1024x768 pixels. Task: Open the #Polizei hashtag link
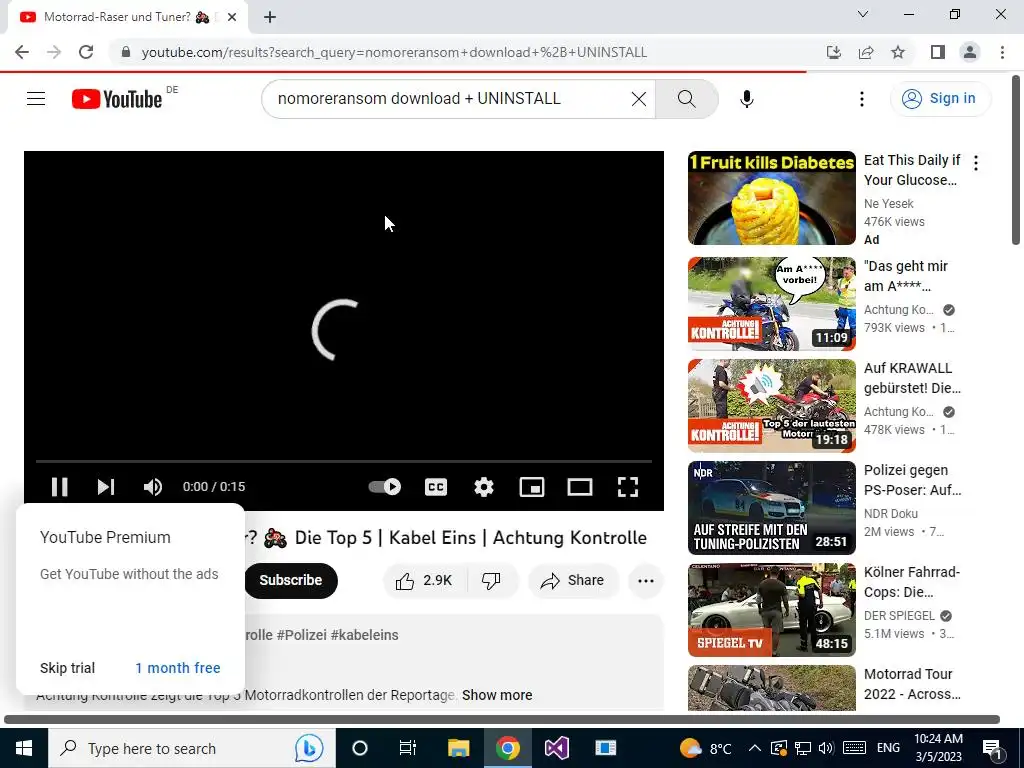click(302, 635)
